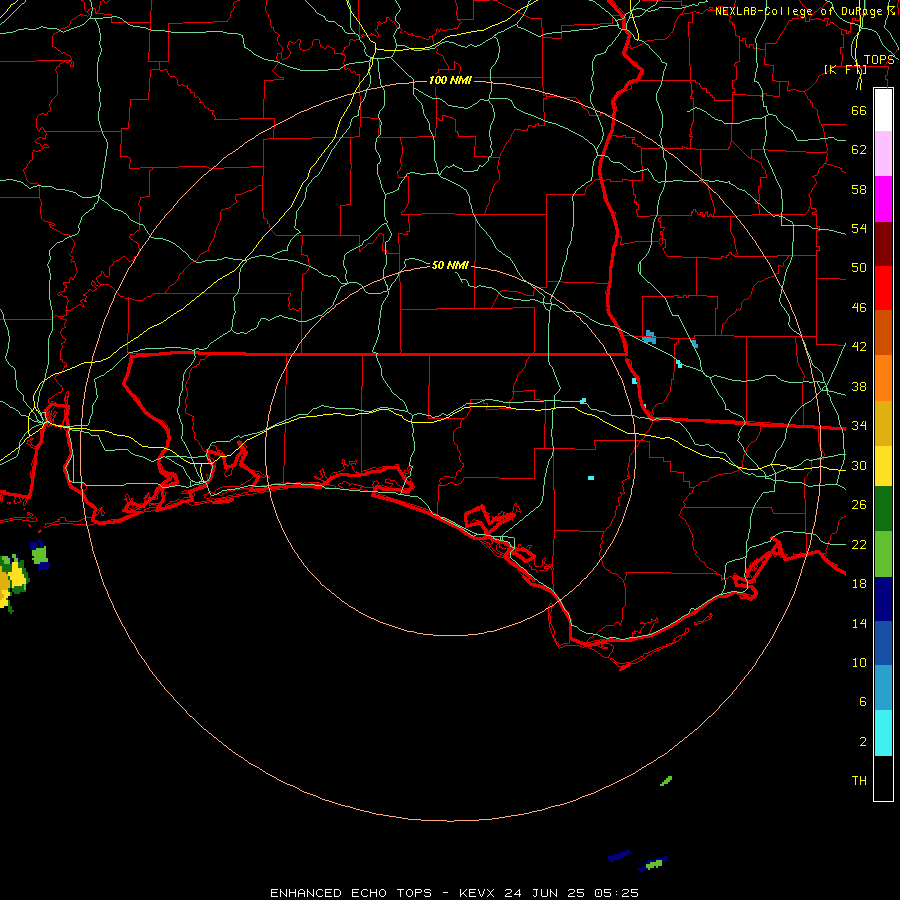Click the bright yellow legend swatch
Image resolution: width=900 pixels, height=900 pixels.
pyautogui.click(x=883, y=466)
